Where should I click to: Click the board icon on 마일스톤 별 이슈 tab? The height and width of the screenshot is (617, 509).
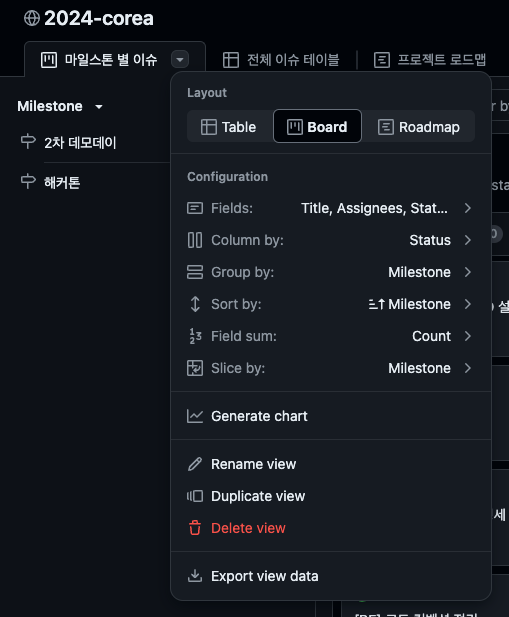click(x=49, y=60)
